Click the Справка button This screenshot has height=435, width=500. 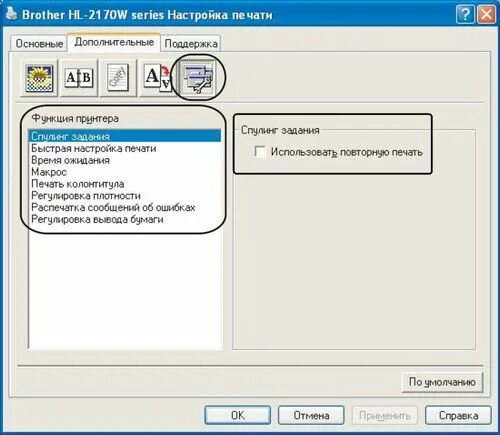[x=458, y=415]
